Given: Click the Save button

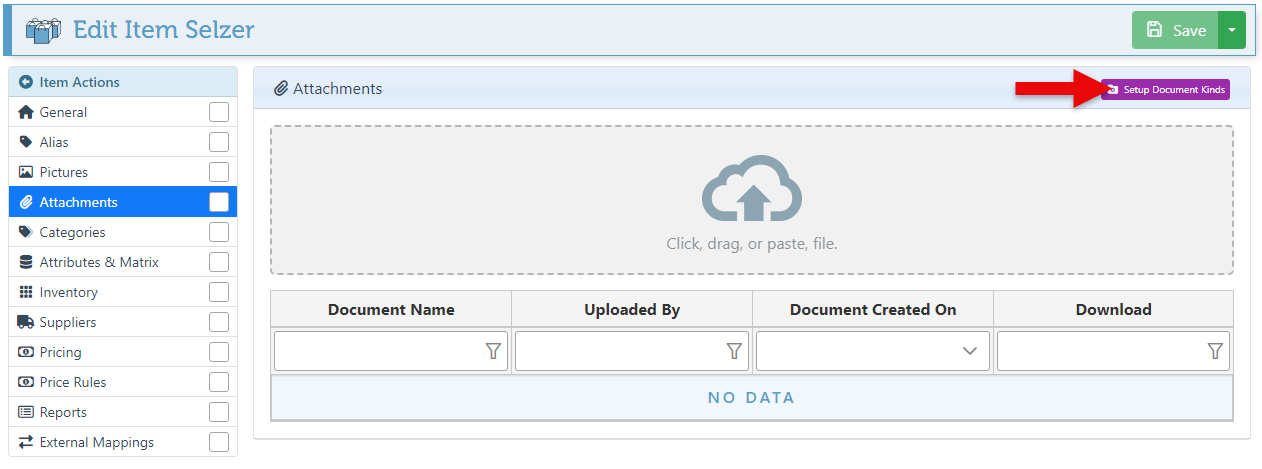Looking at the screenshot, I should (1176, 30).
